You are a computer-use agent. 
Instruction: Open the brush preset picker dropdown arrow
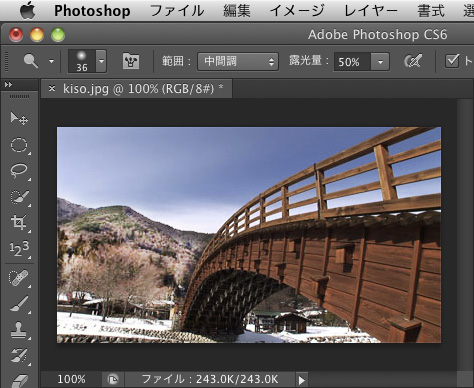click(101, 61)
